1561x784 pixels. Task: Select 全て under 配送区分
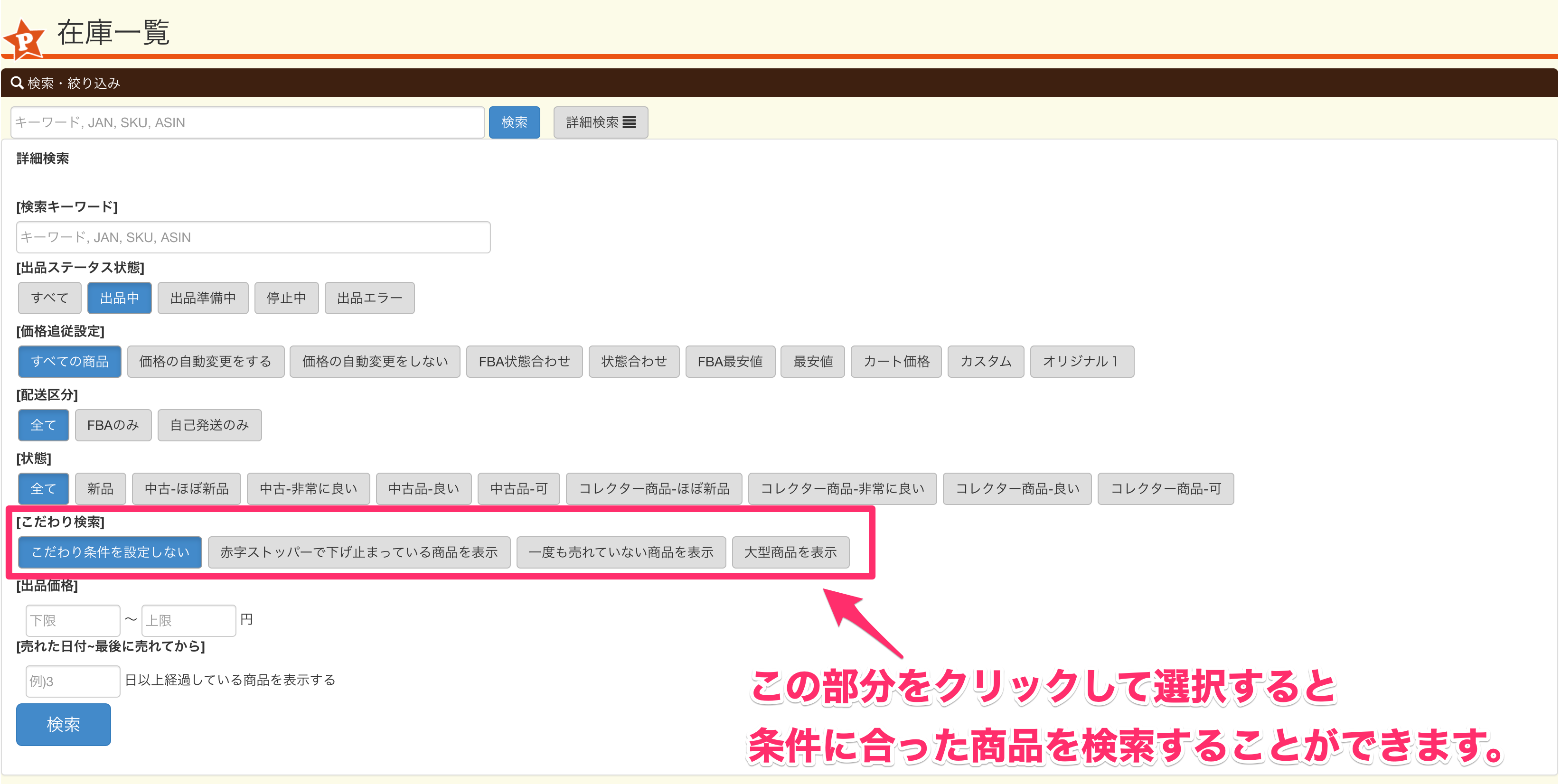coord(43,425)
